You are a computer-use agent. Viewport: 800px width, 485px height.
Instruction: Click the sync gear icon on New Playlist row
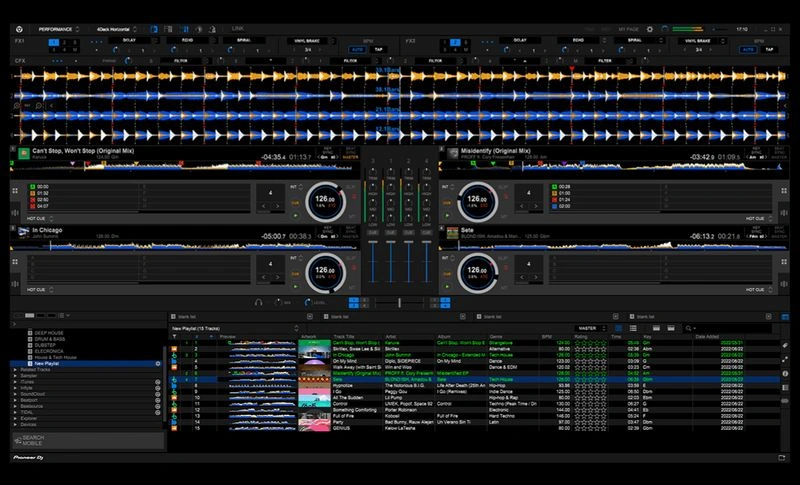[158, 364]
